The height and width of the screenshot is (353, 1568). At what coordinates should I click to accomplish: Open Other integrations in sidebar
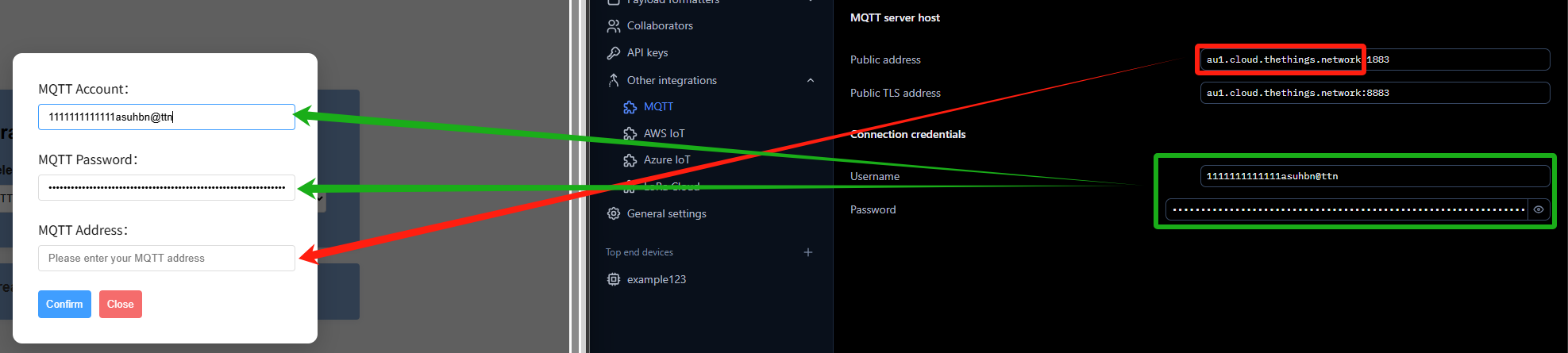(x=672, y=80)
